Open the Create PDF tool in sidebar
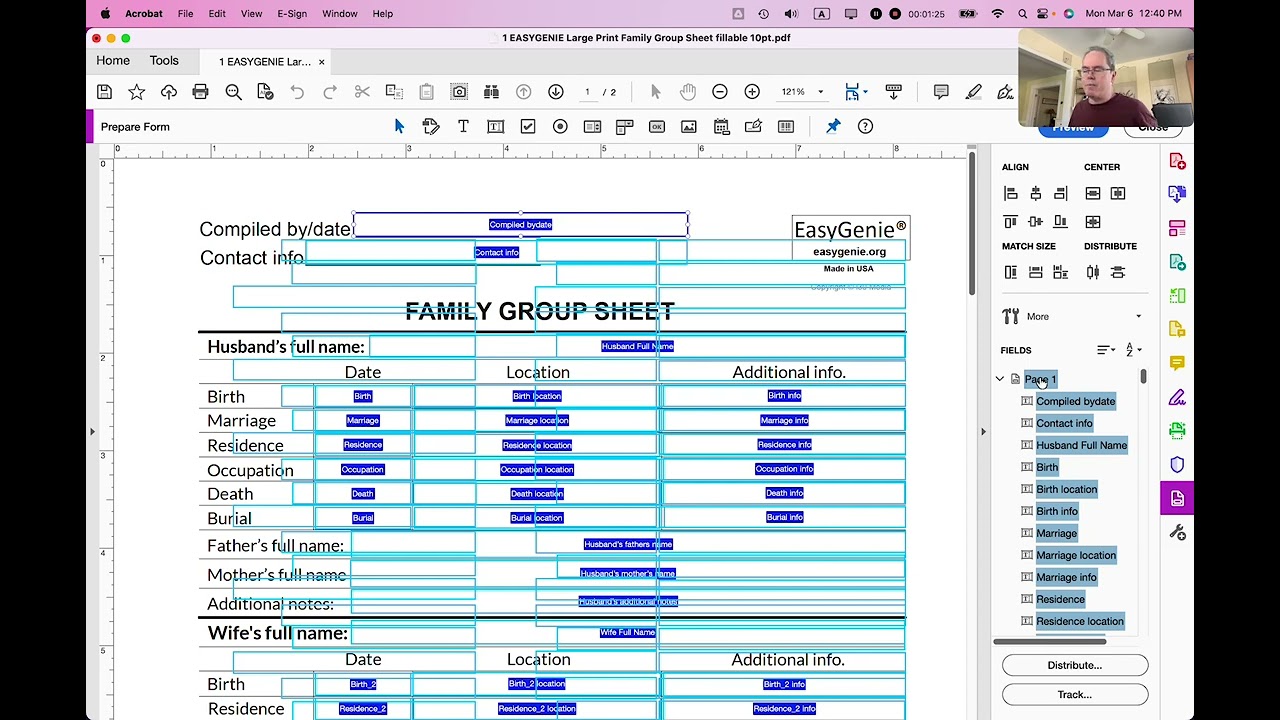This screenshot has height=720, width=1280. pos(1177,162)
